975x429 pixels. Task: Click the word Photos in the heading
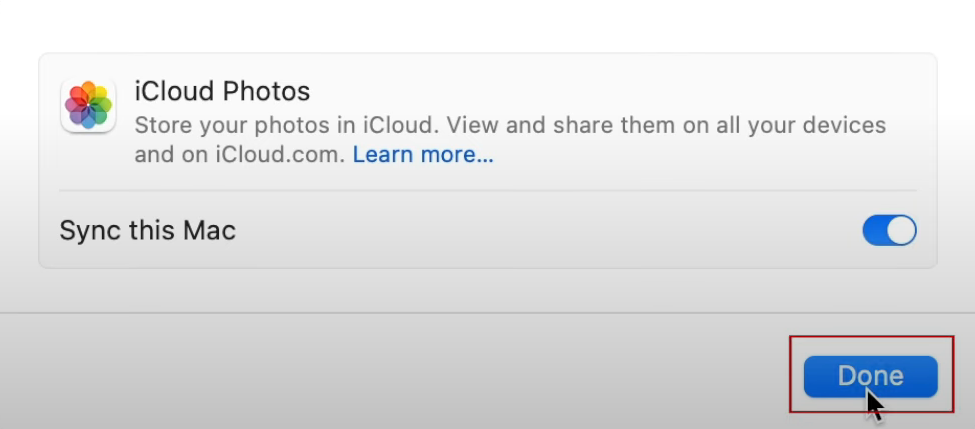[x=266, y=92]
